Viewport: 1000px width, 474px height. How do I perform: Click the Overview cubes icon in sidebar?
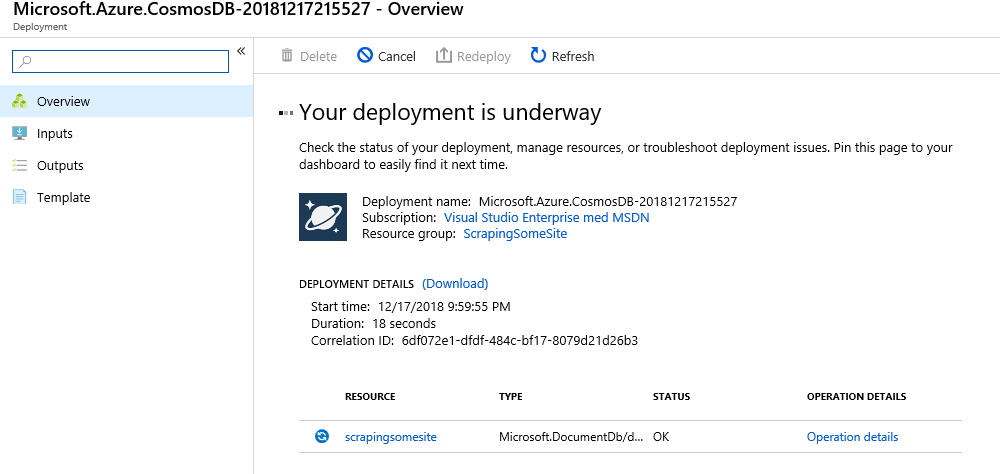click(20, 101)
